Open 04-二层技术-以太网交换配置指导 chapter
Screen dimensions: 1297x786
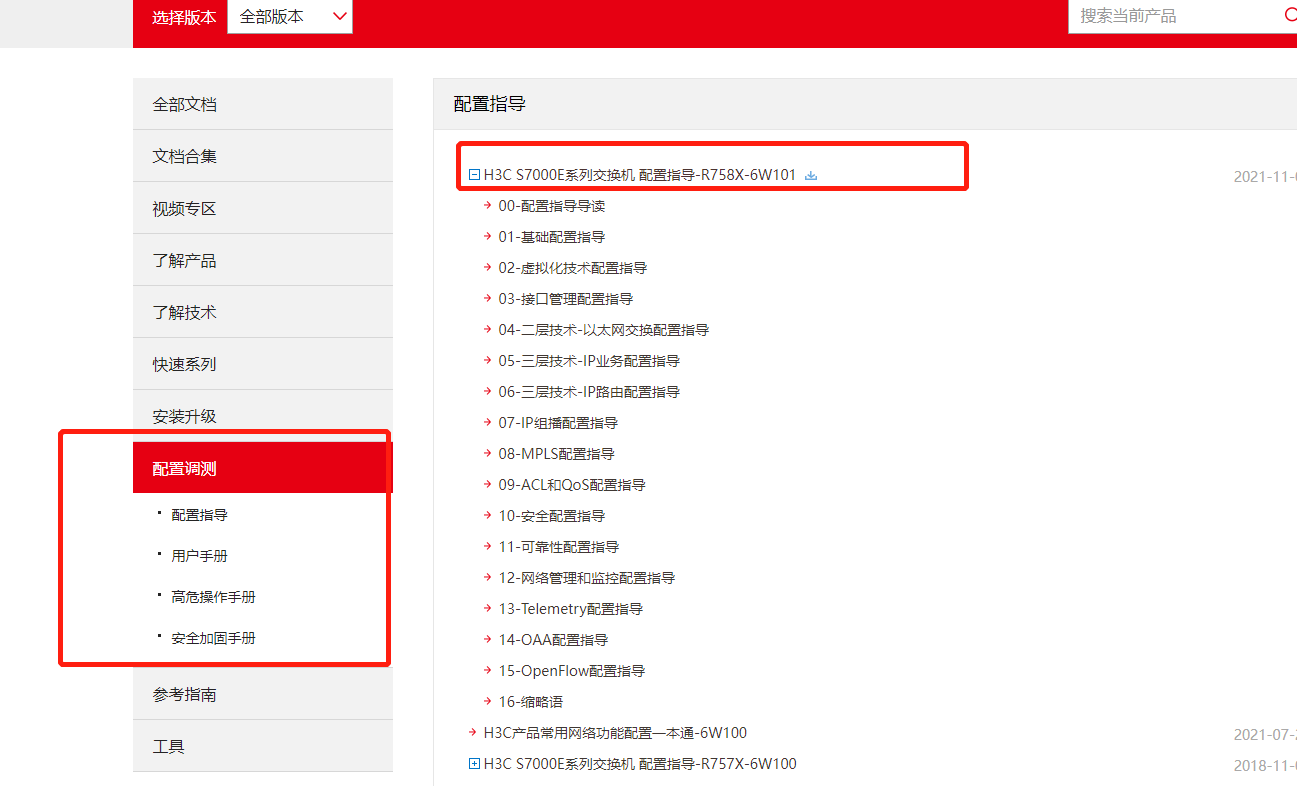[604, 330]
